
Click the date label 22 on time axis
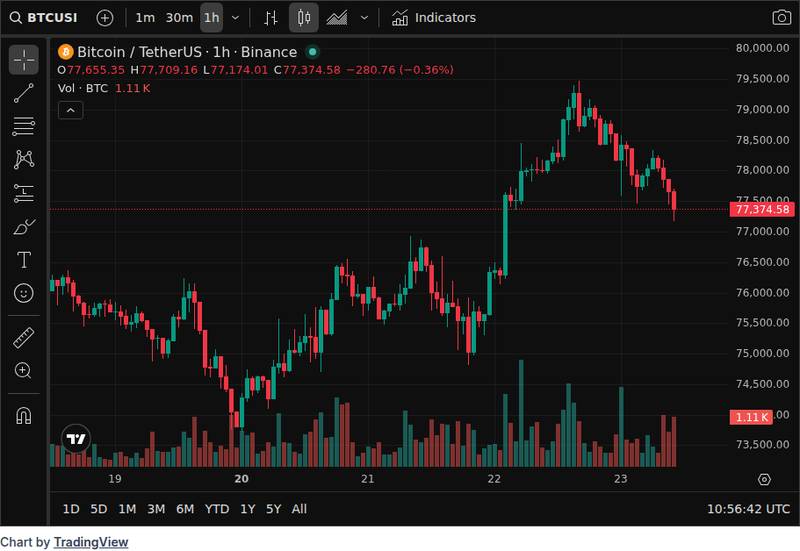tap(494, 479)
